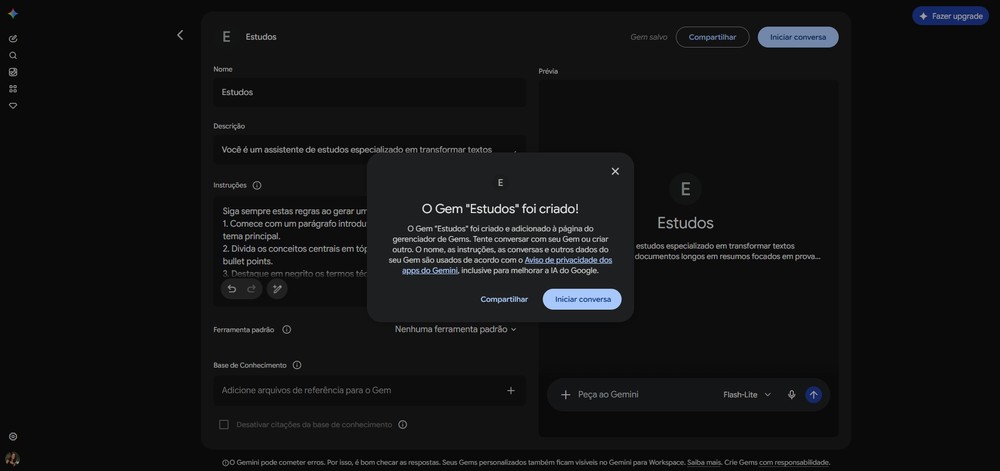The height and width of the screenshot is (471, 1000).
Task: Open the attachment plus in preview prompt
Action: pyautogui.click(x=565, y=395)
